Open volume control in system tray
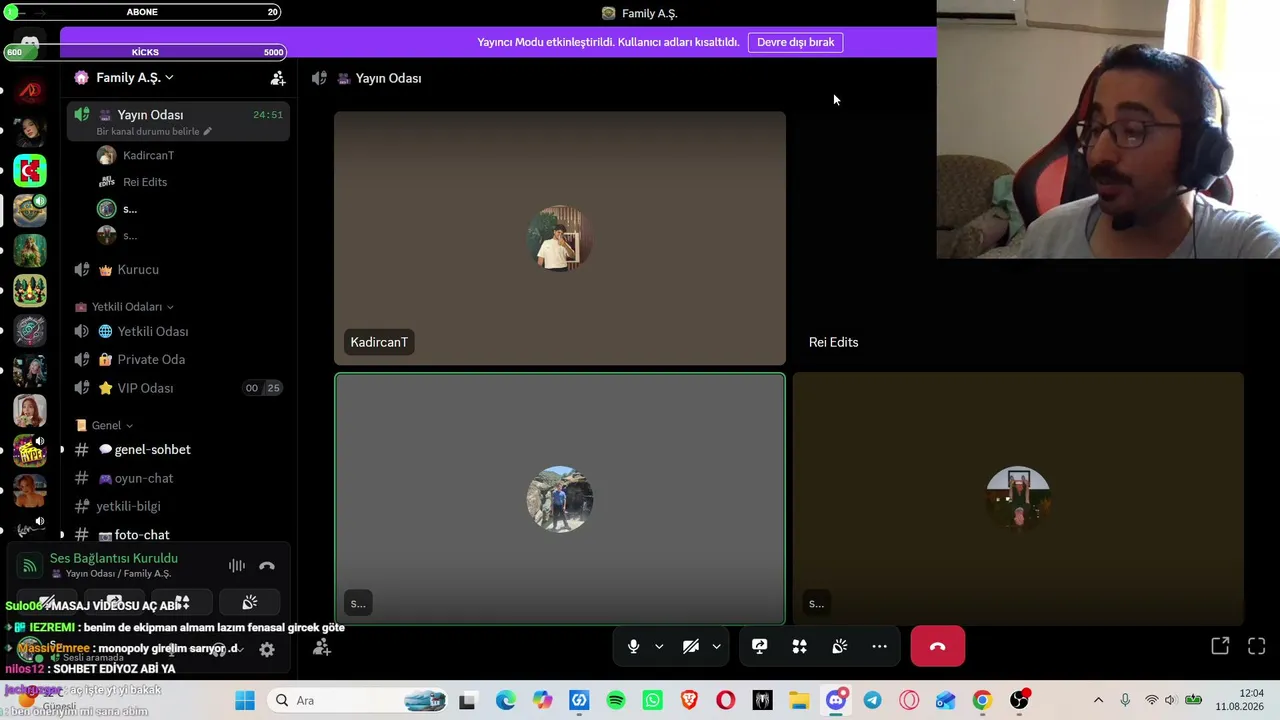Viewport: 1280px width, 720px height. [x=1170, y=700]
